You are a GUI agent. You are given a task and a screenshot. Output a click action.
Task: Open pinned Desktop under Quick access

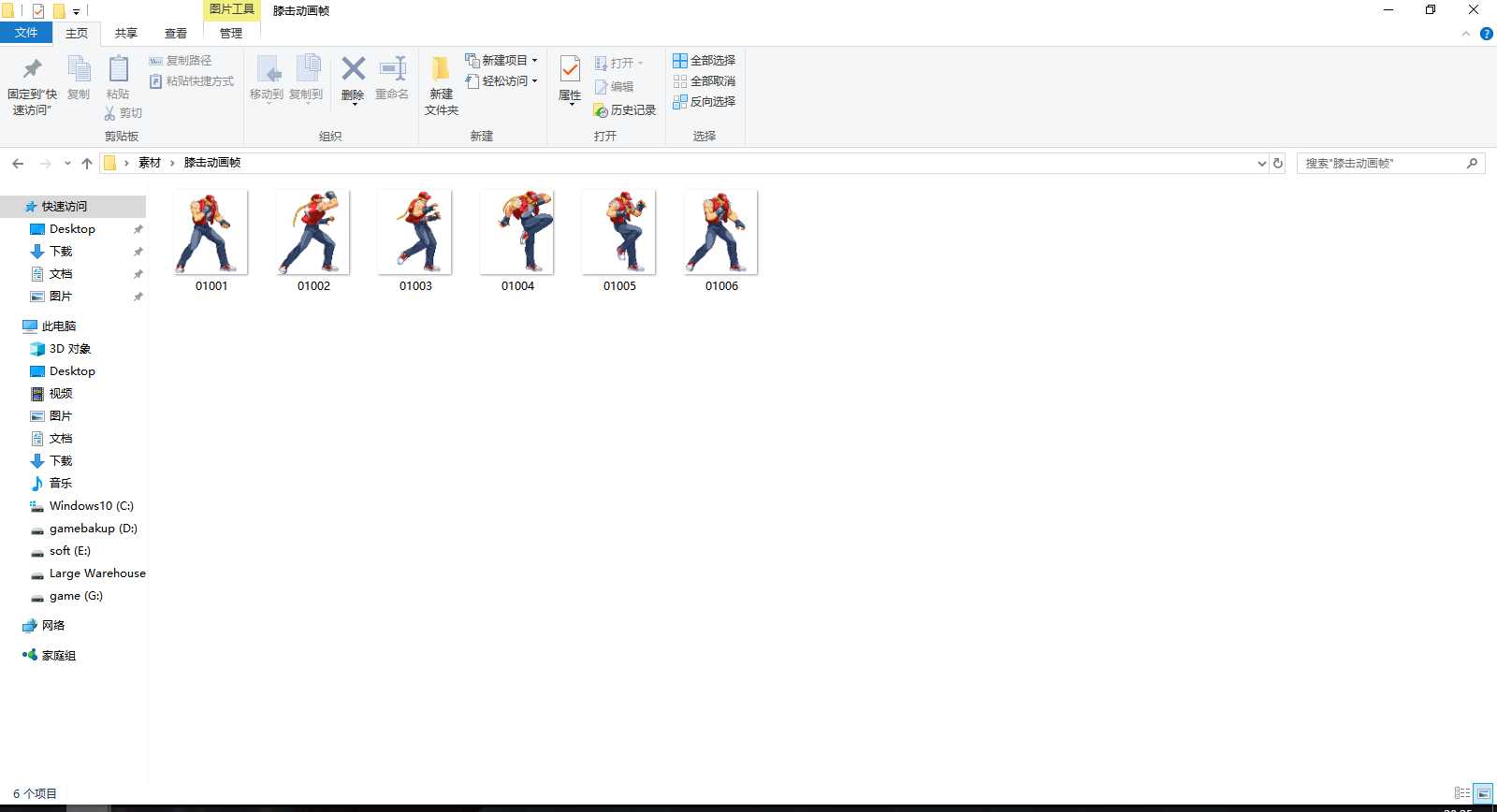coord(73,229)
